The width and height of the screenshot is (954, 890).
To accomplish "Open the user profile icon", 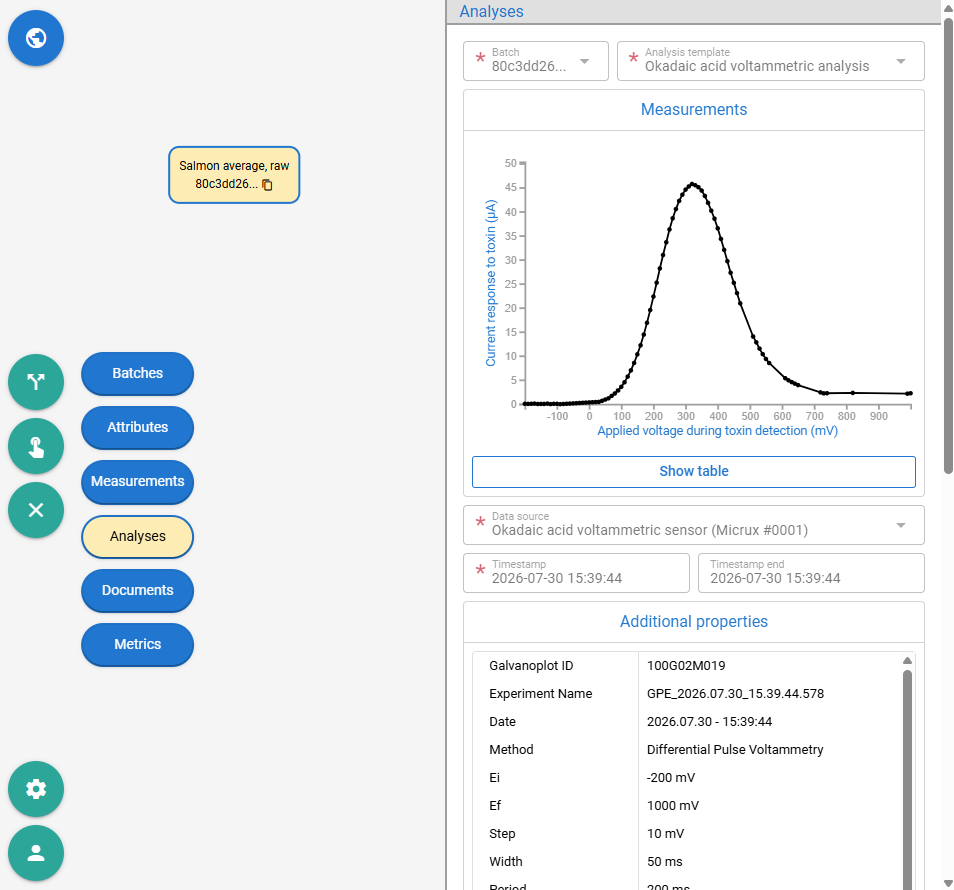I will pos(36,853).
